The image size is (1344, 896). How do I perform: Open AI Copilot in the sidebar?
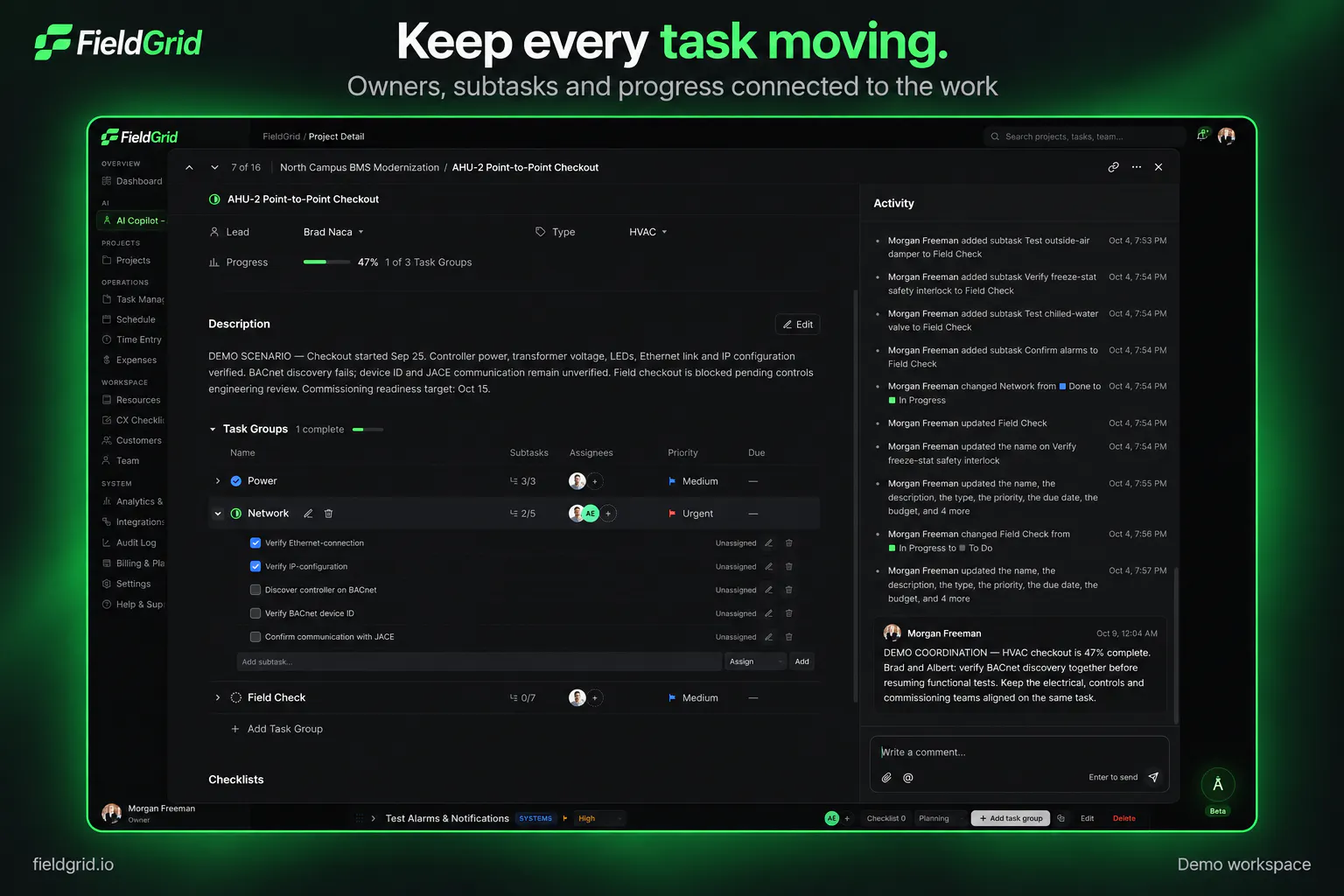point(132,220)
